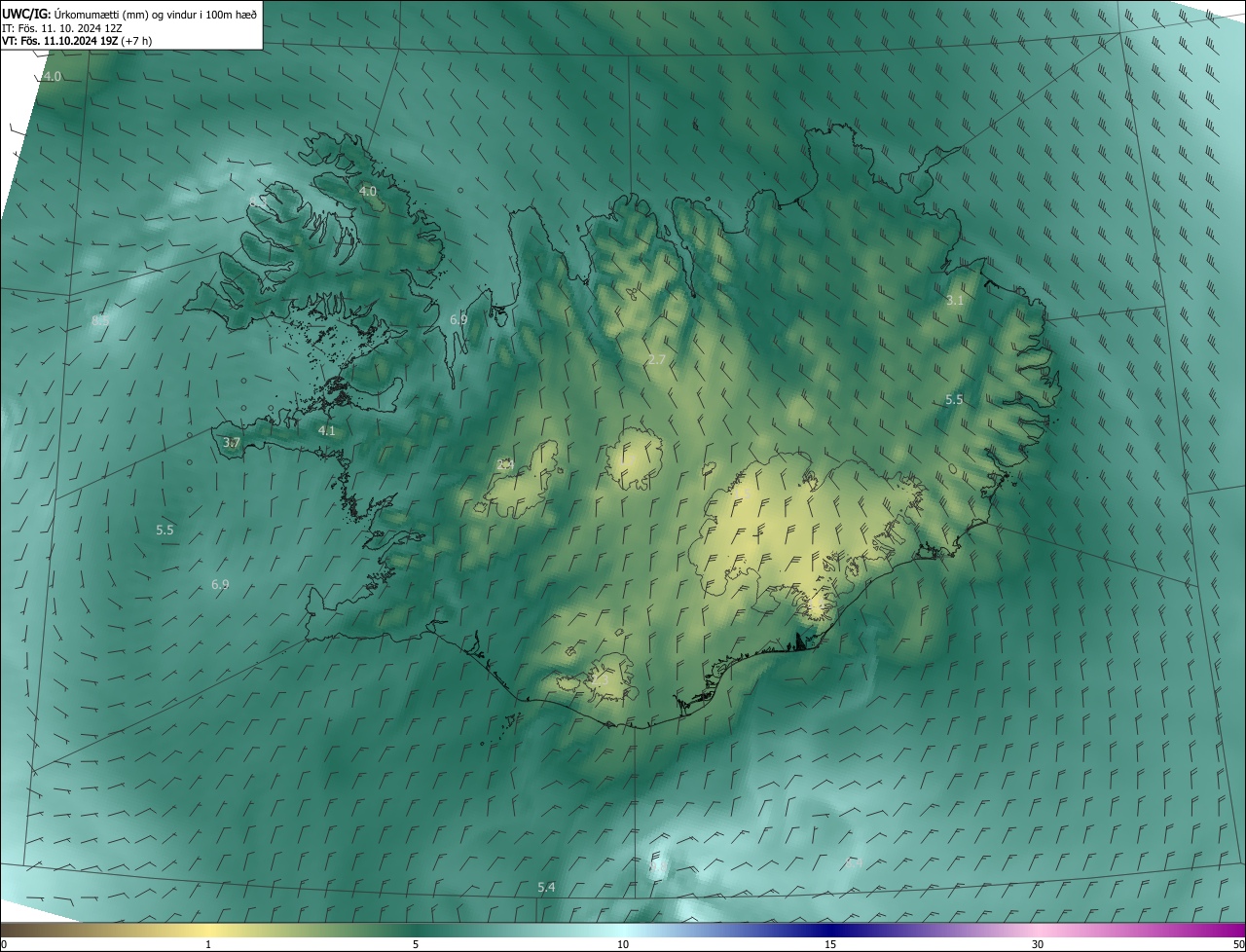This screenshot has width=1246, height=952.
Task: Select the 'IT: Fös. 11. 10. 2024 12Z' line
Action: [x=64, y=27]
